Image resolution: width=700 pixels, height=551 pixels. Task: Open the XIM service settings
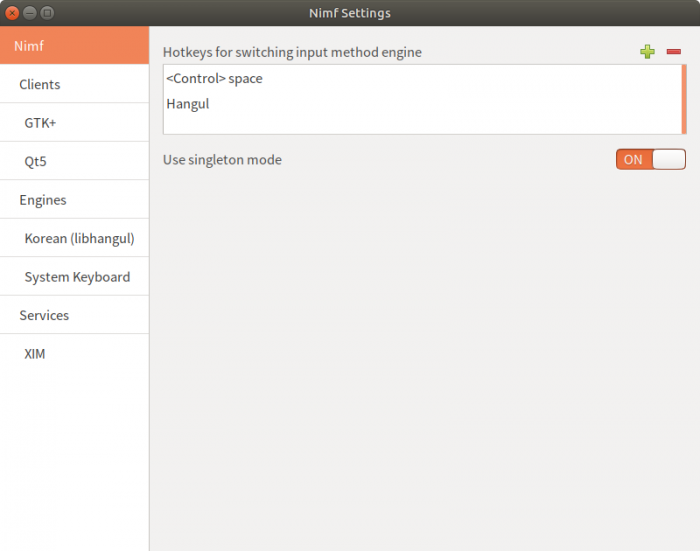pos(35,354)
